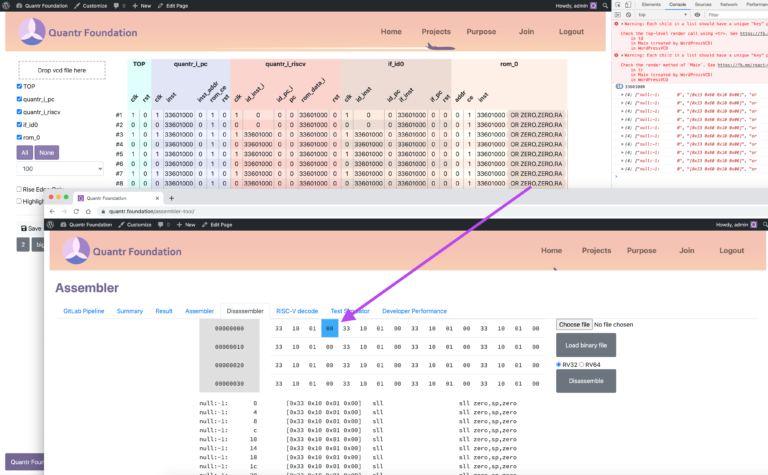Reload the page in the front browser

coord(76,212)
